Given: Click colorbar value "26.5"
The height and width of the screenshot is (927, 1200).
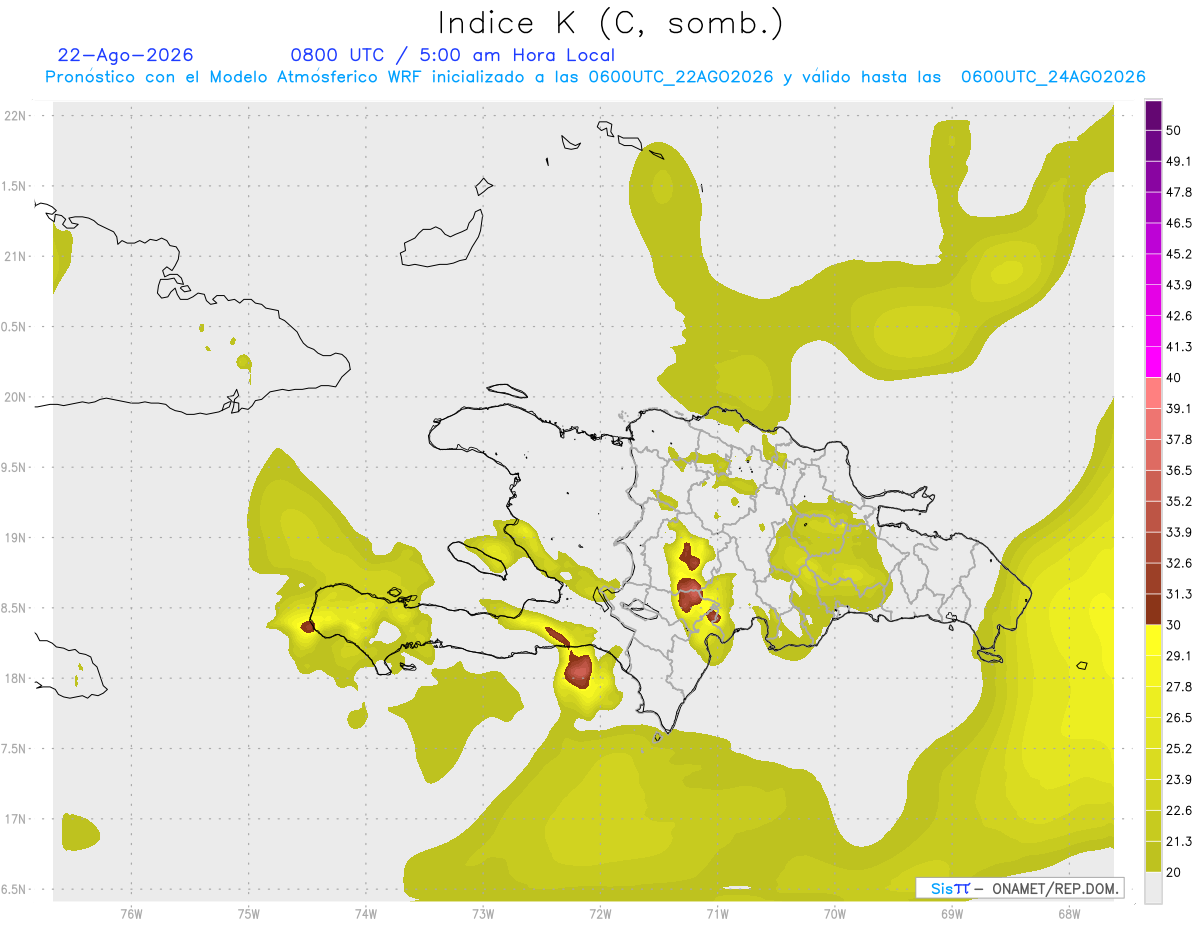Looking at the screenshot, I should [x=1178, y=717].
